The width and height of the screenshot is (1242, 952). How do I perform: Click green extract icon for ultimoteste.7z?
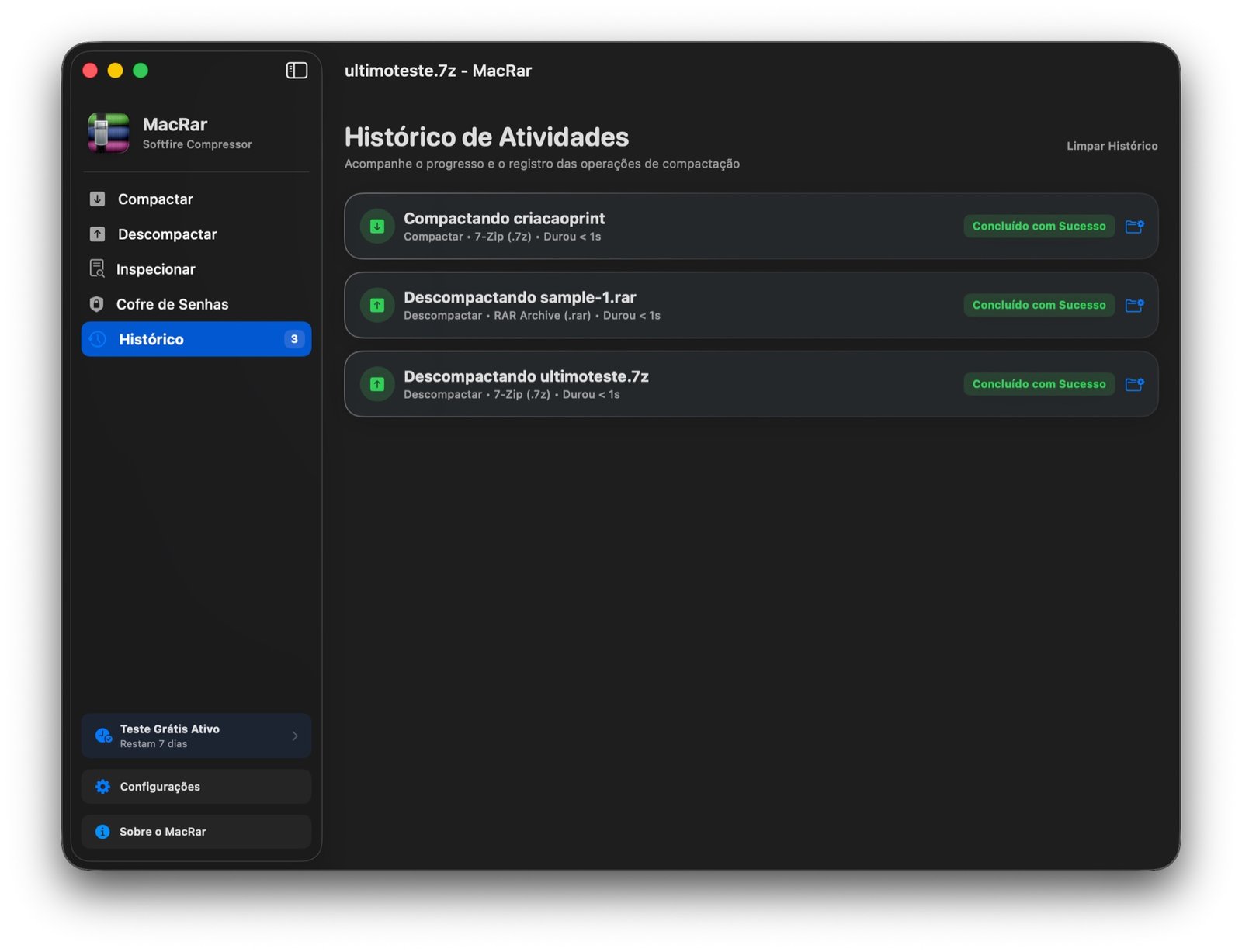click(377, 384)
